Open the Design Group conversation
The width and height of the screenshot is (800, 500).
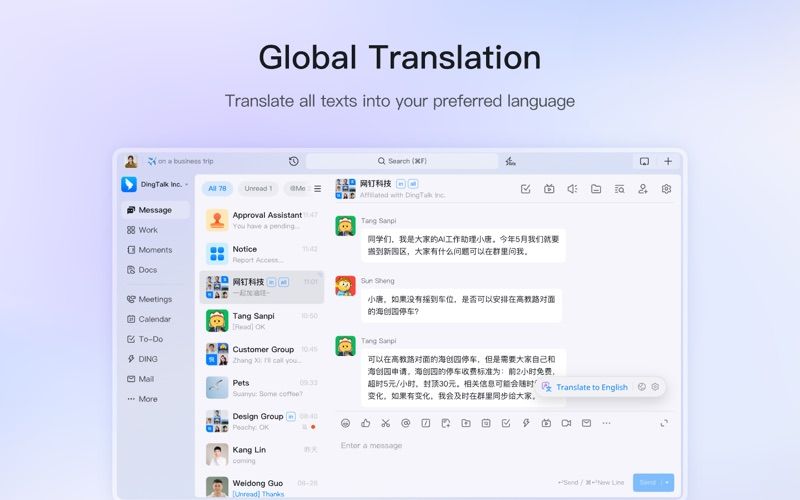click(262, 421)
